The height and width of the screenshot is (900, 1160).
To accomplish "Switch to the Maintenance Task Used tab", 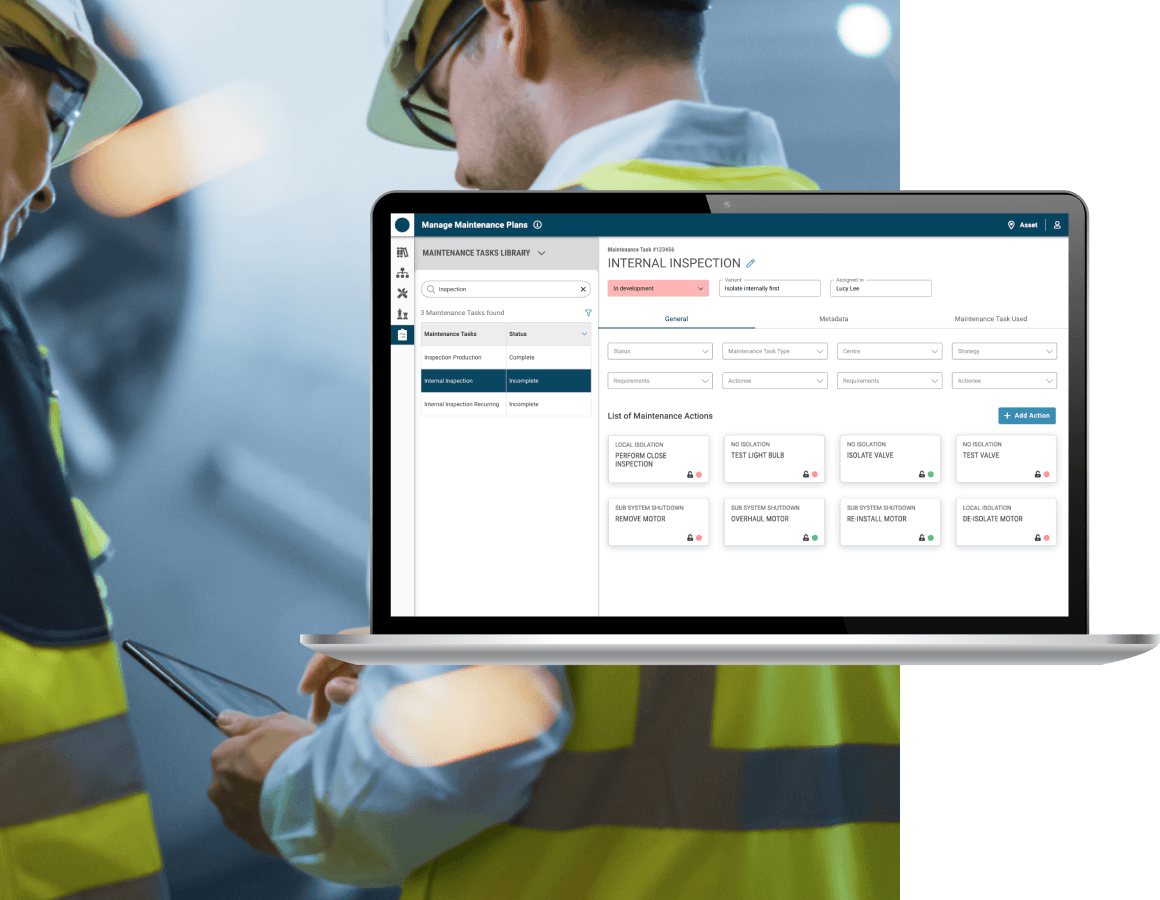I will coord(990,319).
